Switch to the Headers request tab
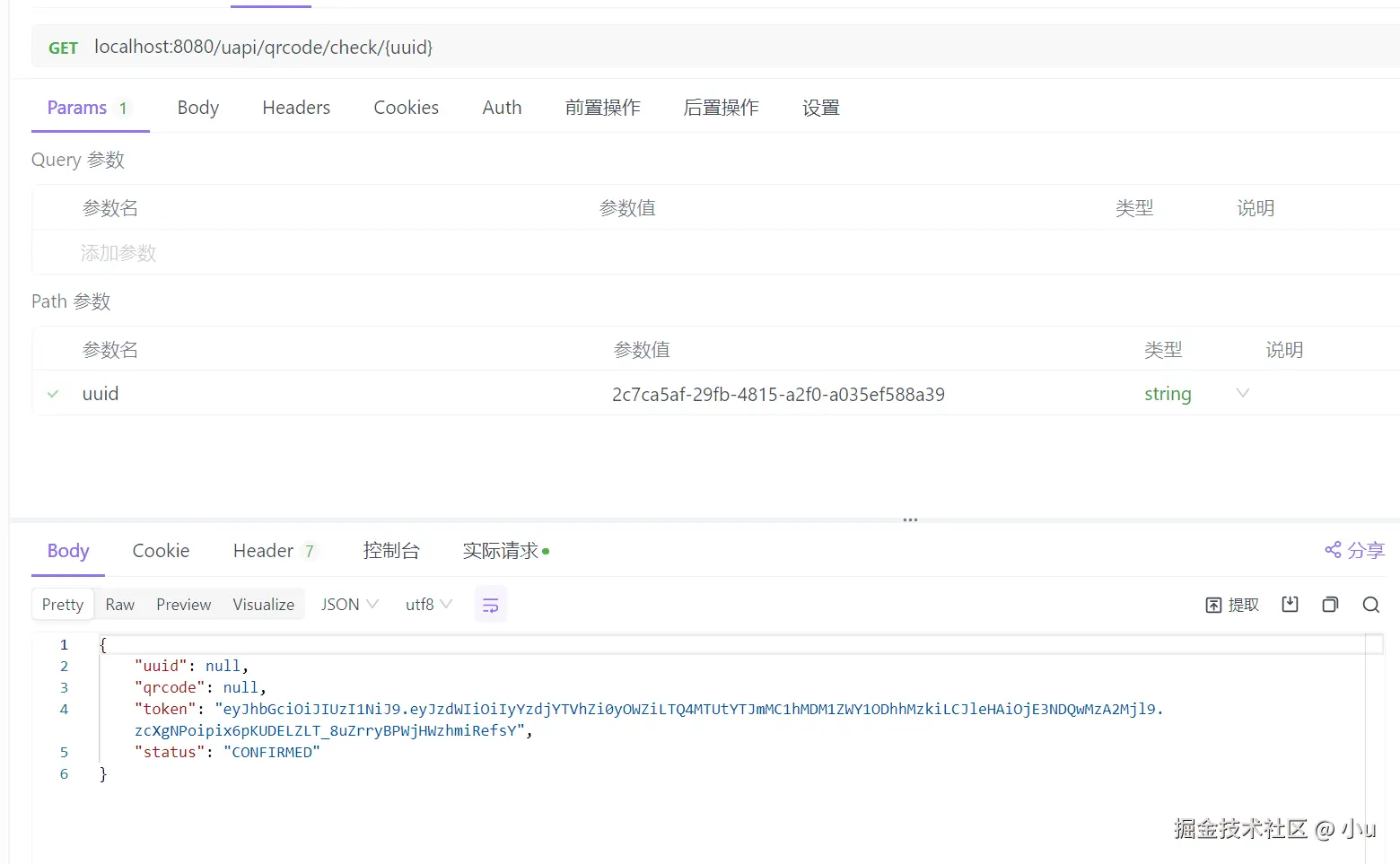 click(x=296, y=107)
